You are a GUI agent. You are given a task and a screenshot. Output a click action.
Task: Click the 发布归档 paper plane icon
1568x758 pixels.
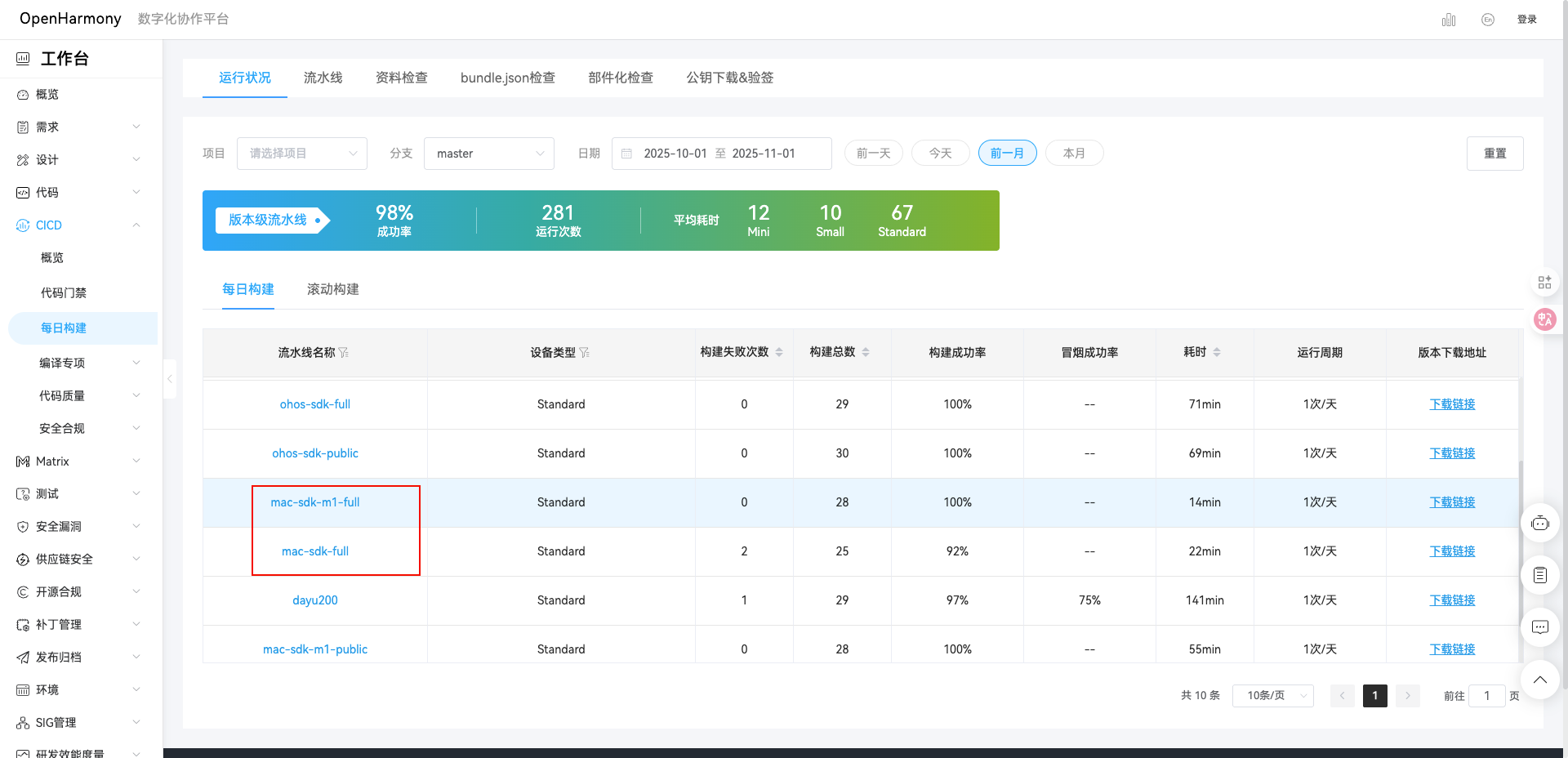pyautogui.click(x=23, y=658)
